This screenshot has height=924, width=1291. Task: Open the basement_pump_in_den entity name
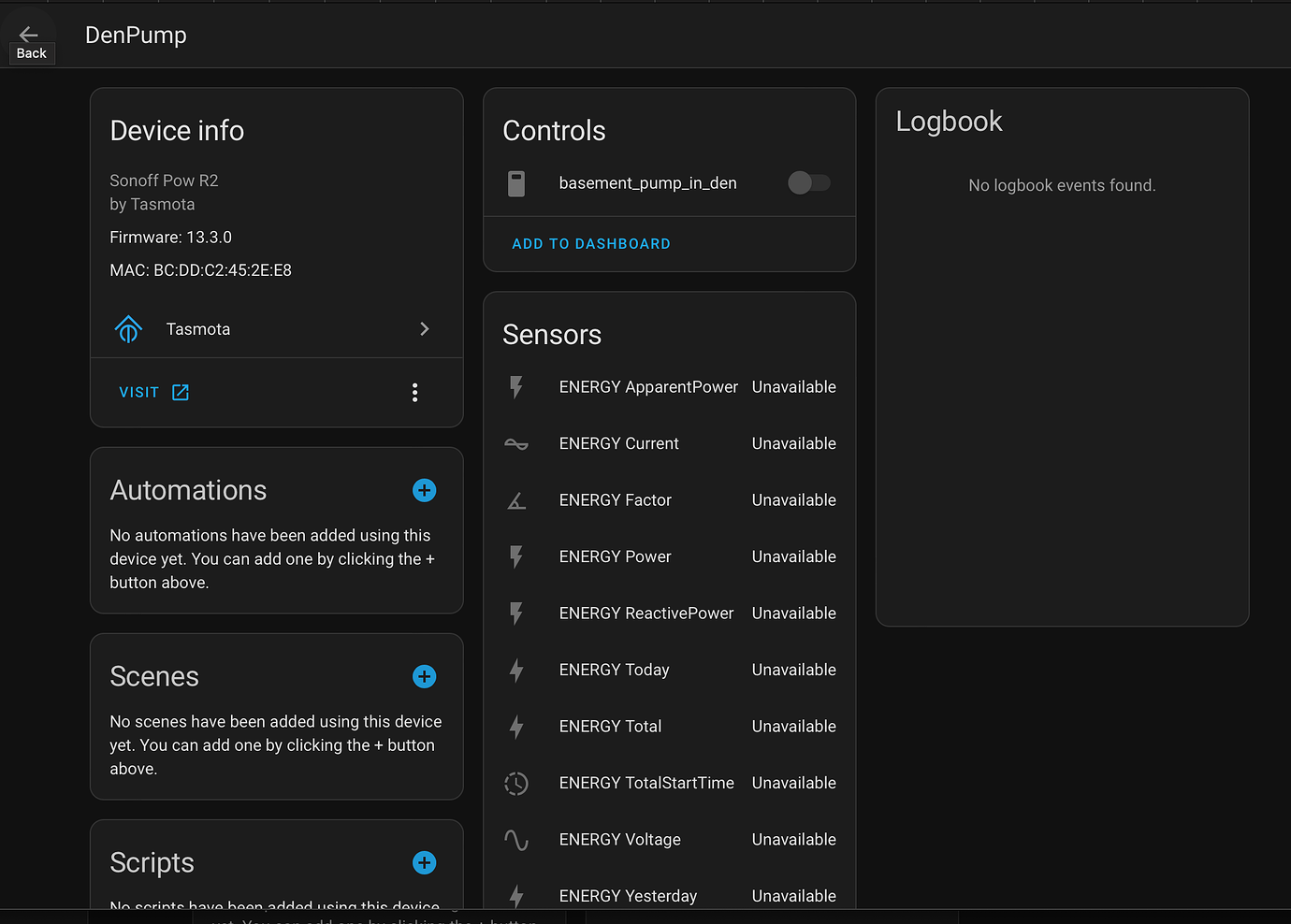click(648, 183)
